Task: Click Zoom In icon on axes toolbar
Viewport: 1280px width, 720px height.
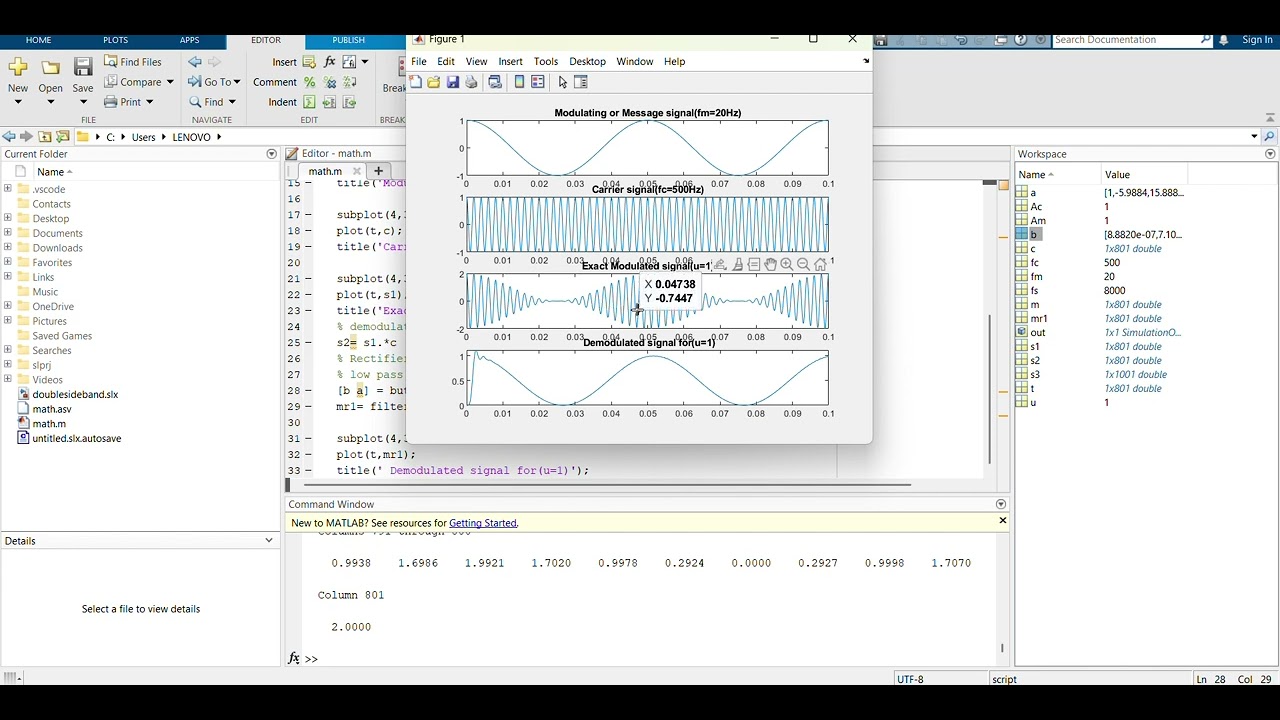Action: pos(787,265)
